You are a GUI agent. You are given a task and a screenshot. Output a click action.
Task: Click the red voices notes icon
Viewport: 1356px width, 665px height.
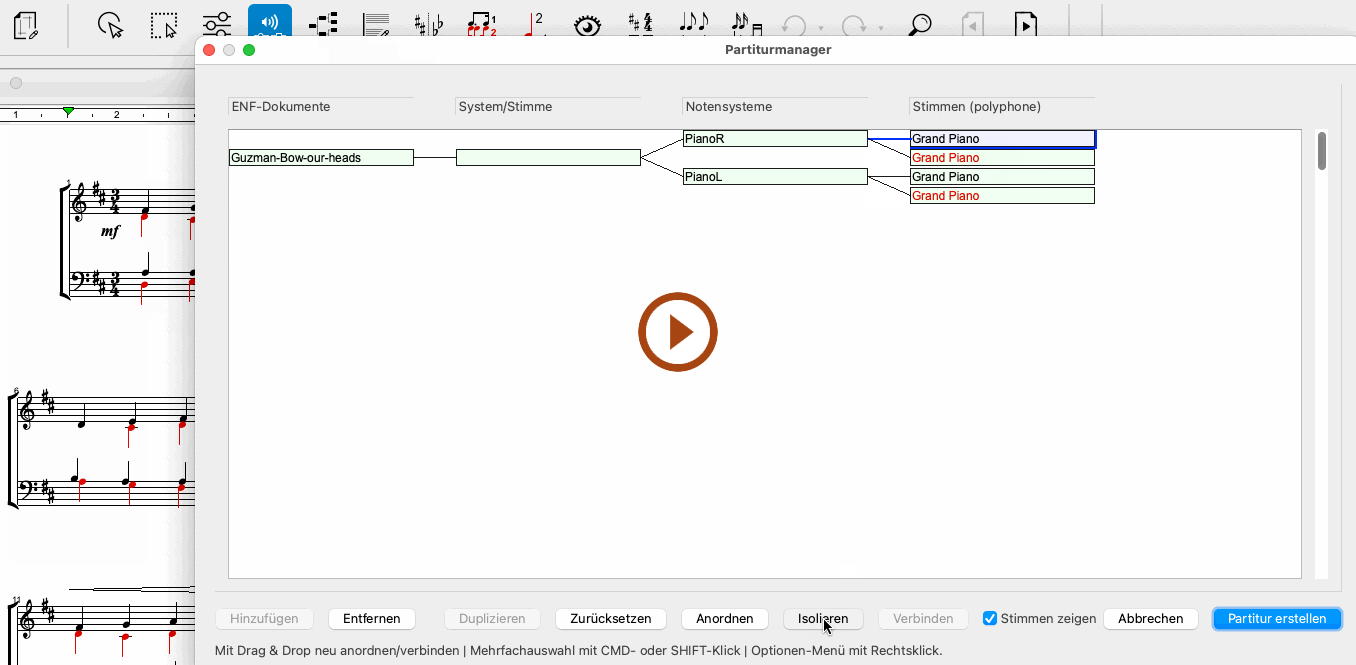(481, 24)
